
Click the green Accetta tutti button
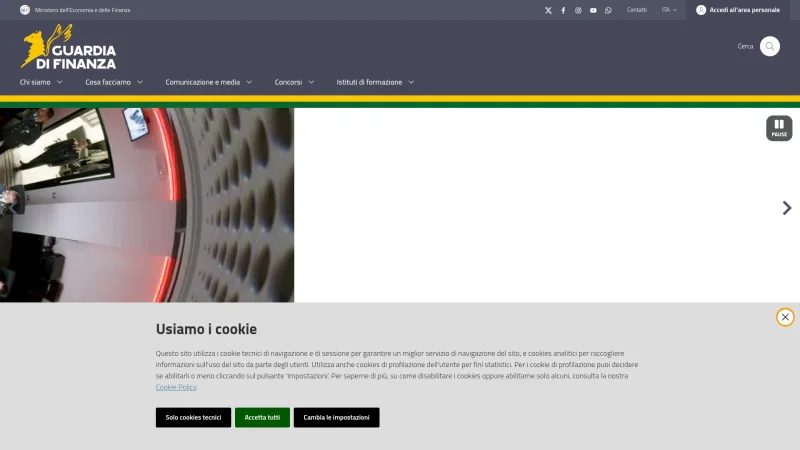[x=262, y=417]
